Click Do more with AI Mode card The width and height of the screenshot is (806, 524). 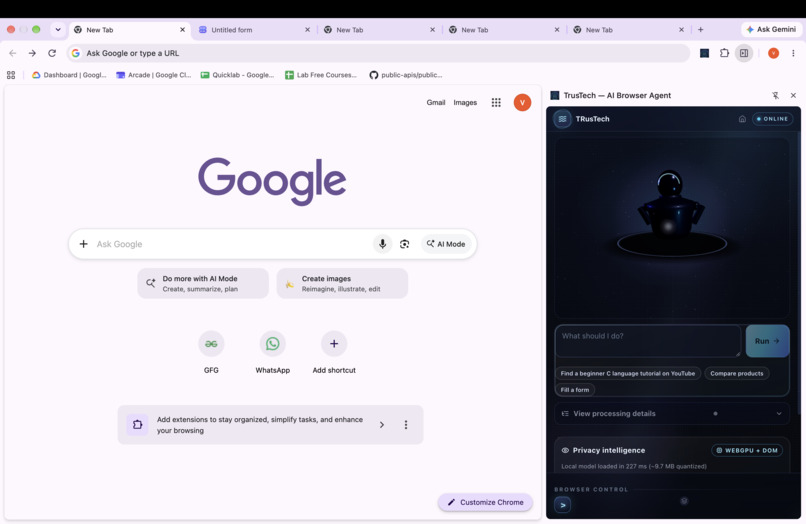click(203, 283)
